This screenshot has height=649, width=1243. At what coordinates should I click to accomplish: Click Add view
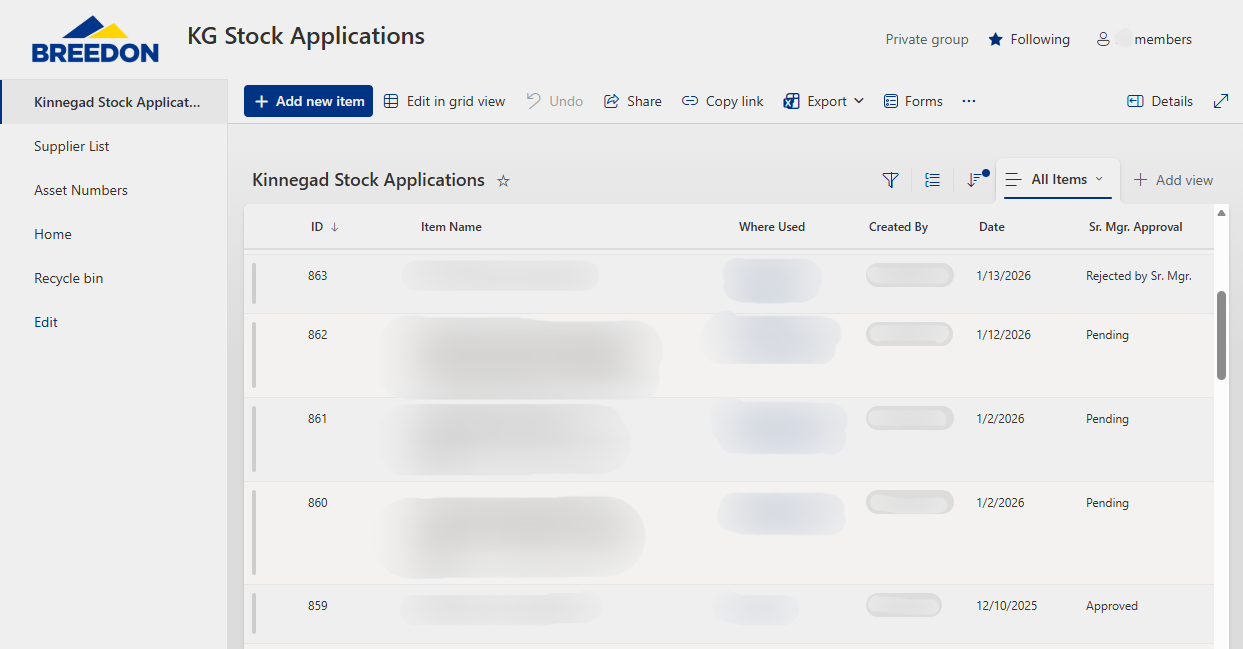coord(1173,180)
